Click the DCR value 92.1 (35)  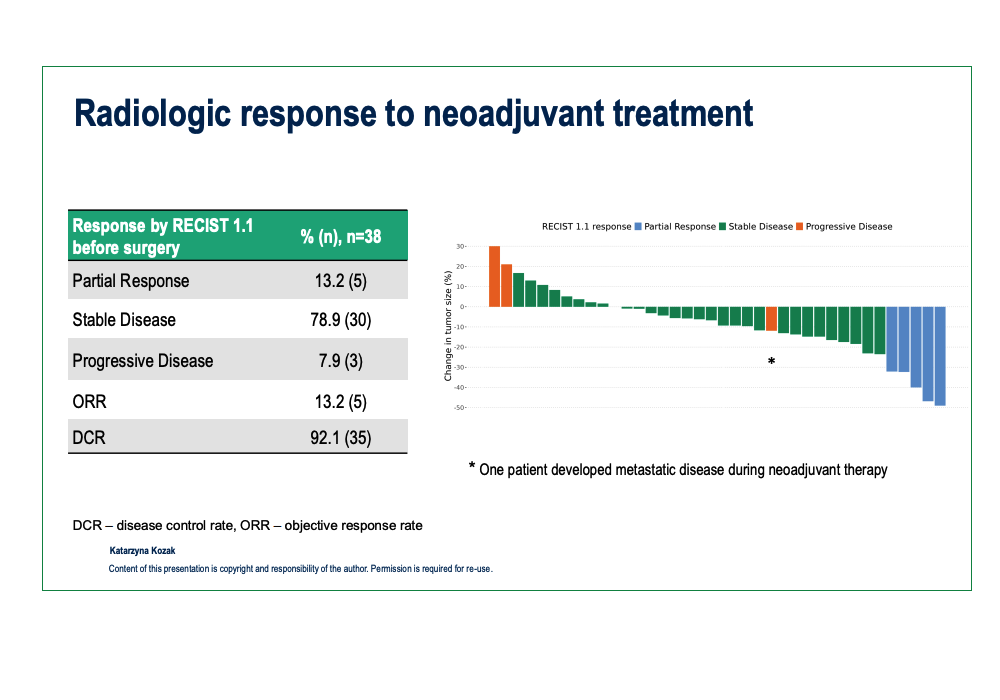[341, 438]
